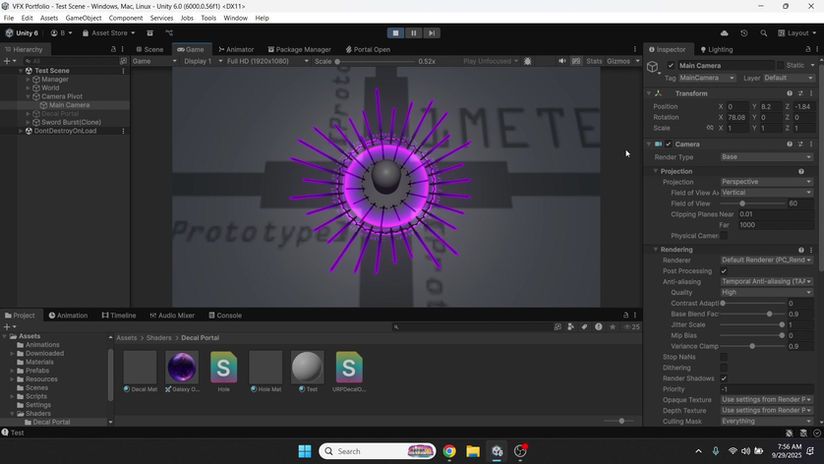
Task: Open the Package Manager tab
Action: (x=299, y=49)
